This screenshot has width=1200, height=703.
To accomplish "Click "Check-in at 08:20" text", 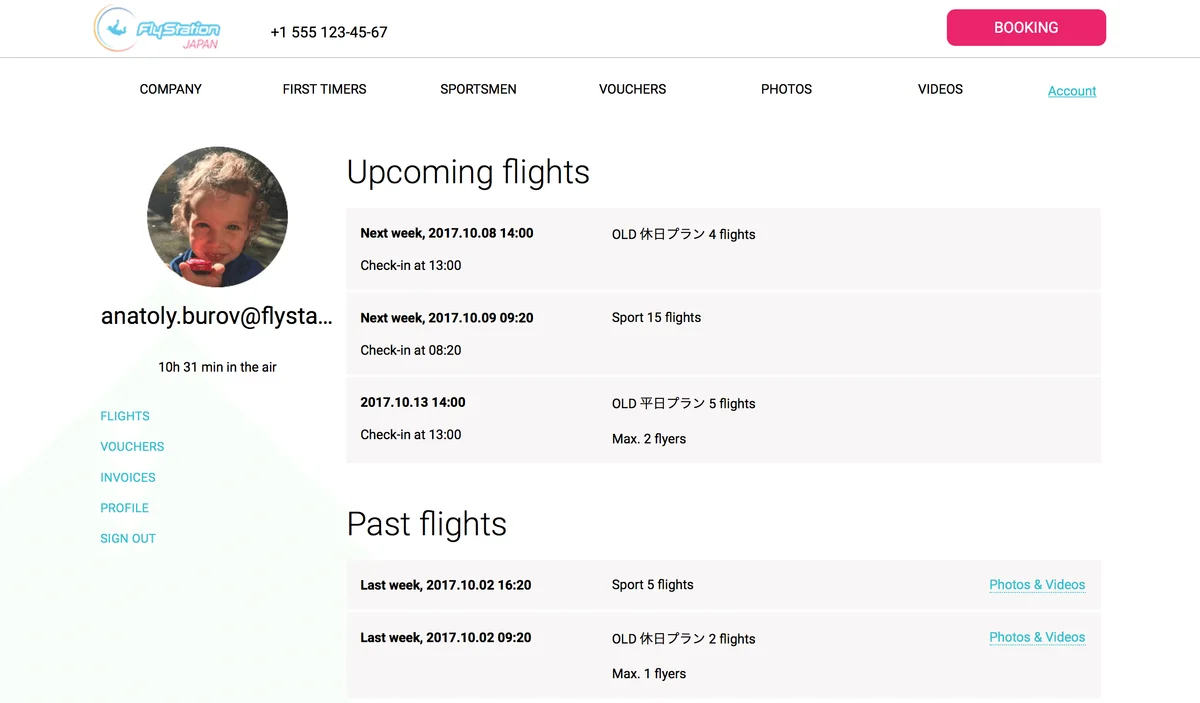I will (x=411, y=350).
